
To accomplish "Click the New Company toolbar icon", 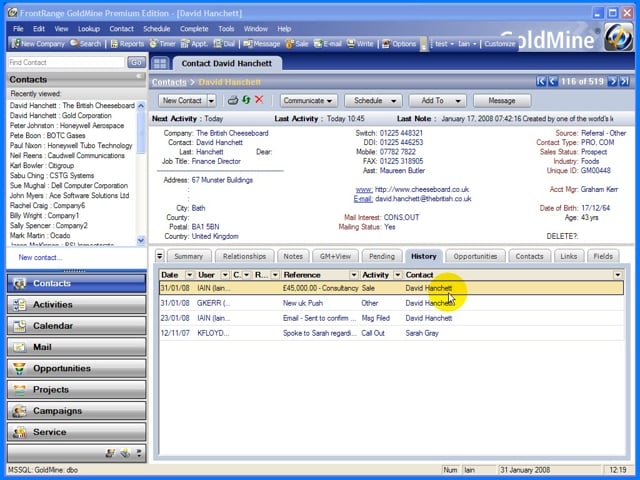I will (38, 44).
